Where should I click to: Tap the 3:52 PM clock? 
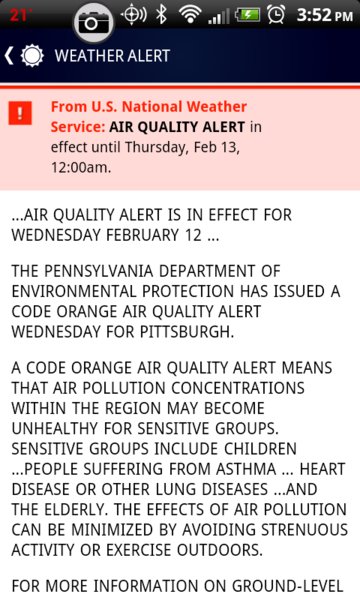click(324, 15)
